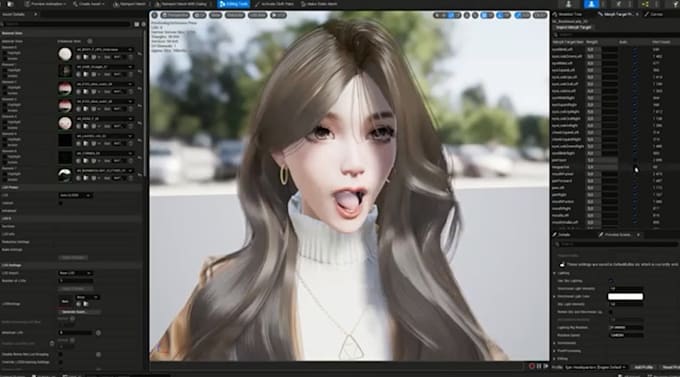Open the viewport Show menu

216,15
